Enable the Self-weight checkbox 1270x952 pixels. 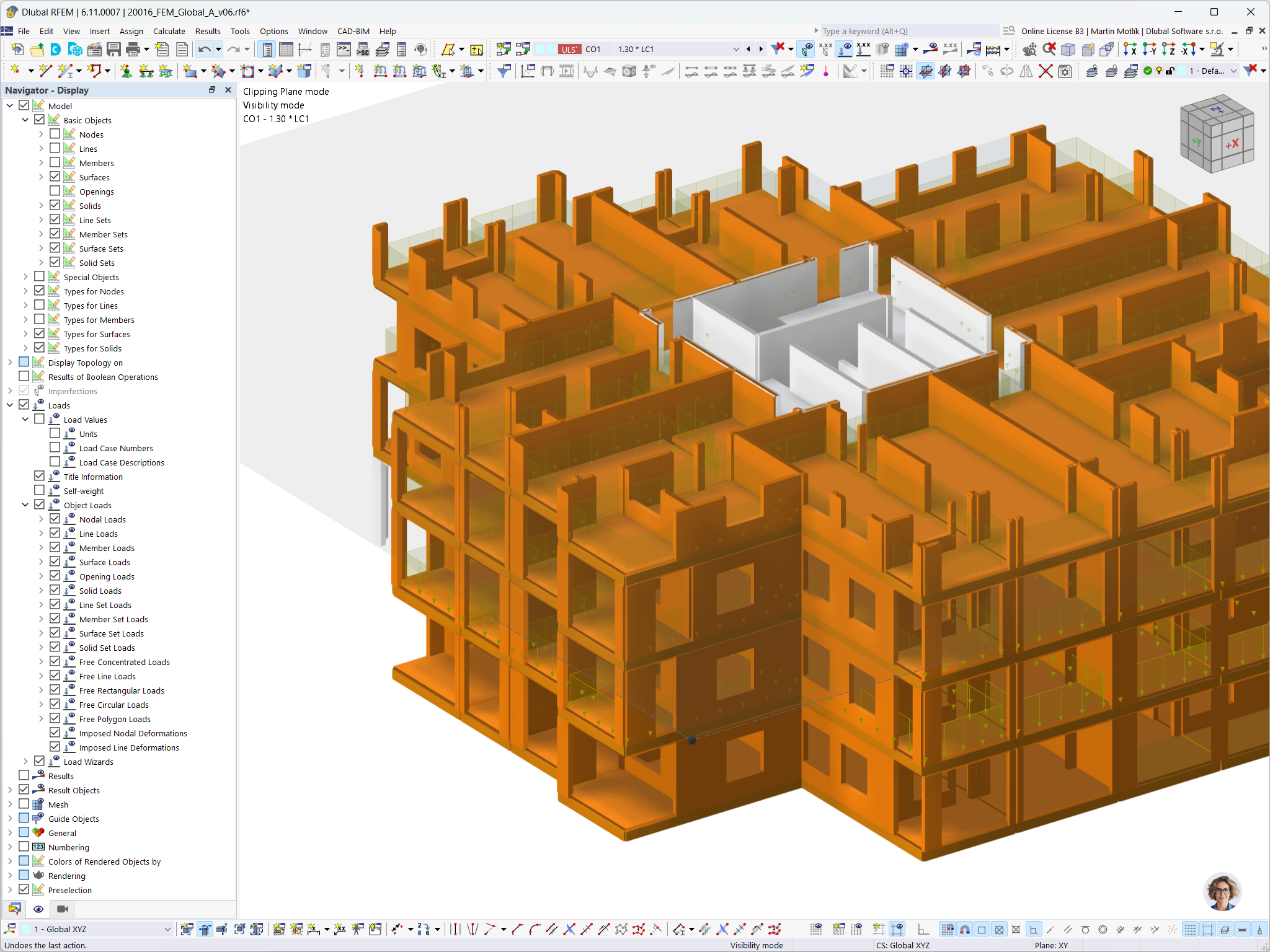click(40, 490)
